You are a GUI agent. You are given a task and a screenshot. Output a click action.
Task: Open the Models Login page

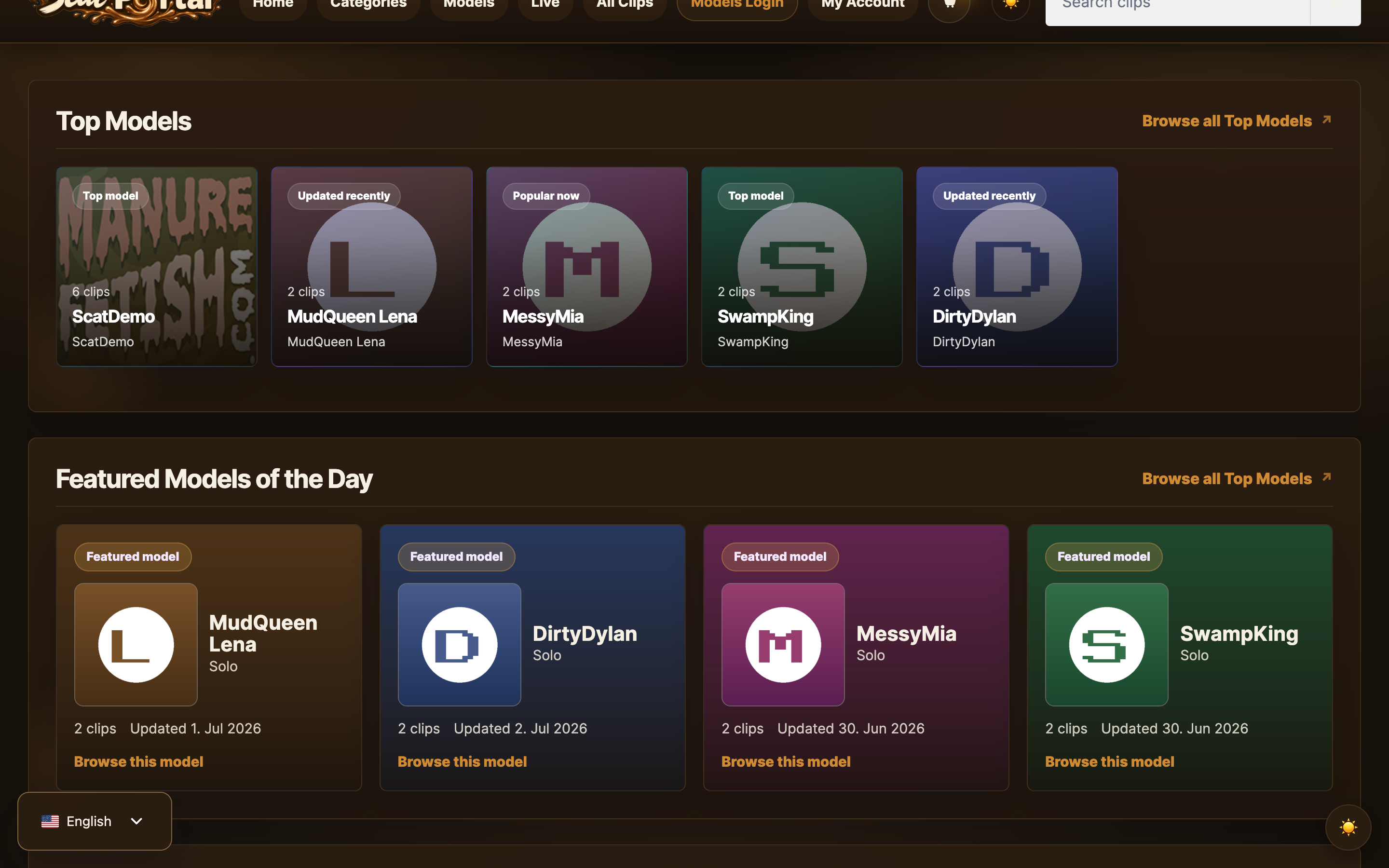pos(737,5)
